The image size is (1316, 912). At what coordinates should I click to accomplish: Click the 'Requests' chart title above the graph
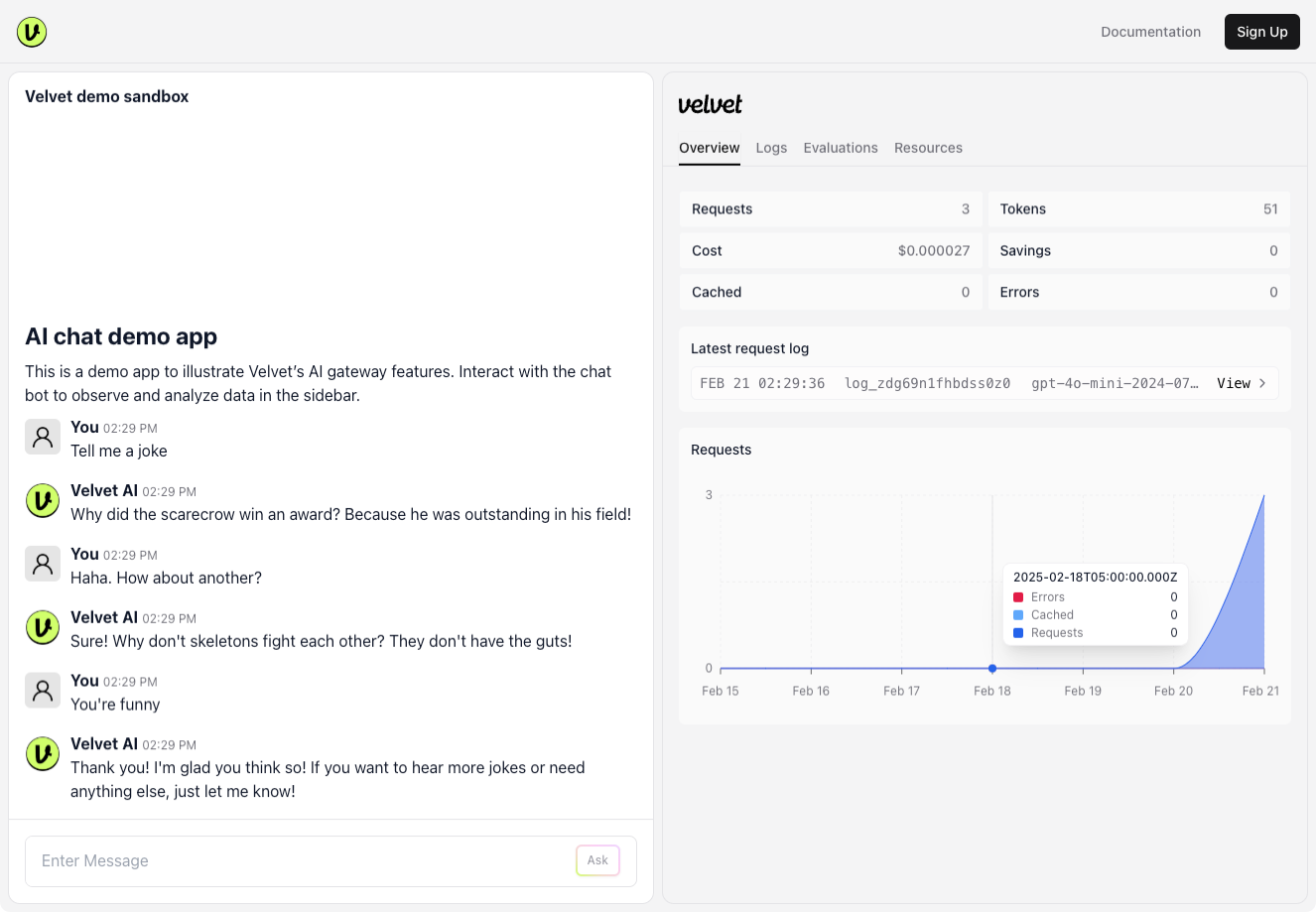[x=722, y=450]
